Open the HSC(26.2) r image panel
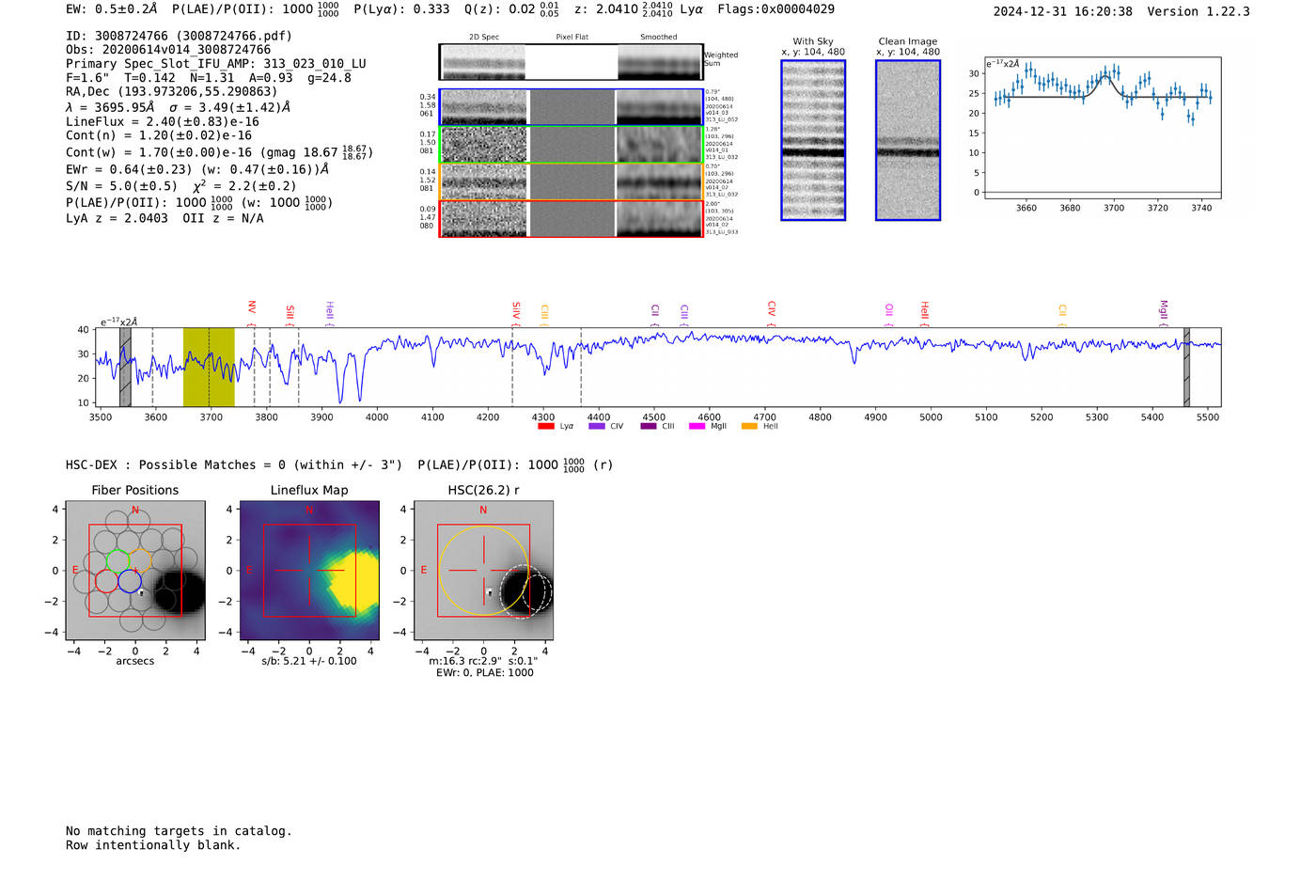The height and width of the screenshot is (896, 1316). tap(483, 571)
